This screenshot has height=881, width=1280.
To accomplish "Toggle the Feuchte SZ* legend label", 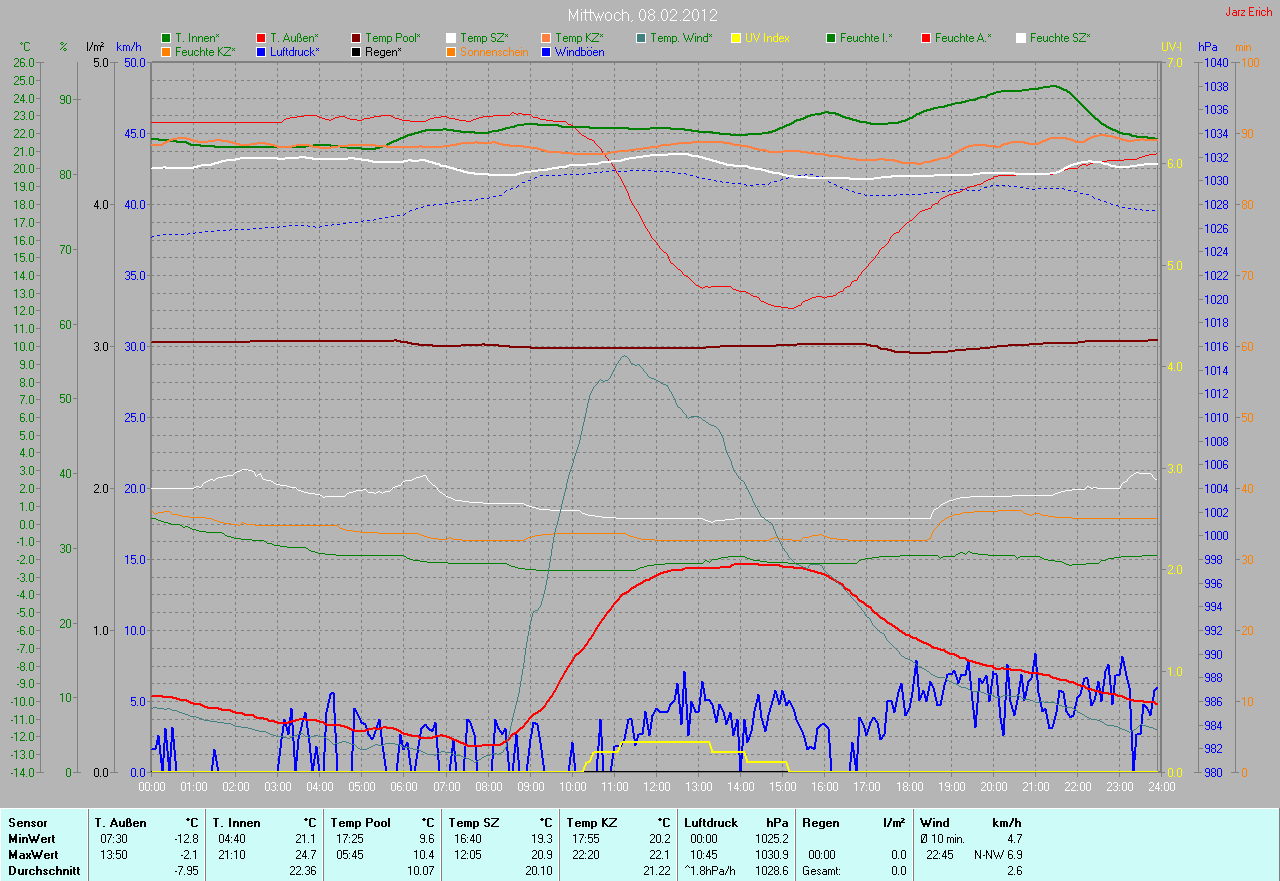I will 1060,38.
